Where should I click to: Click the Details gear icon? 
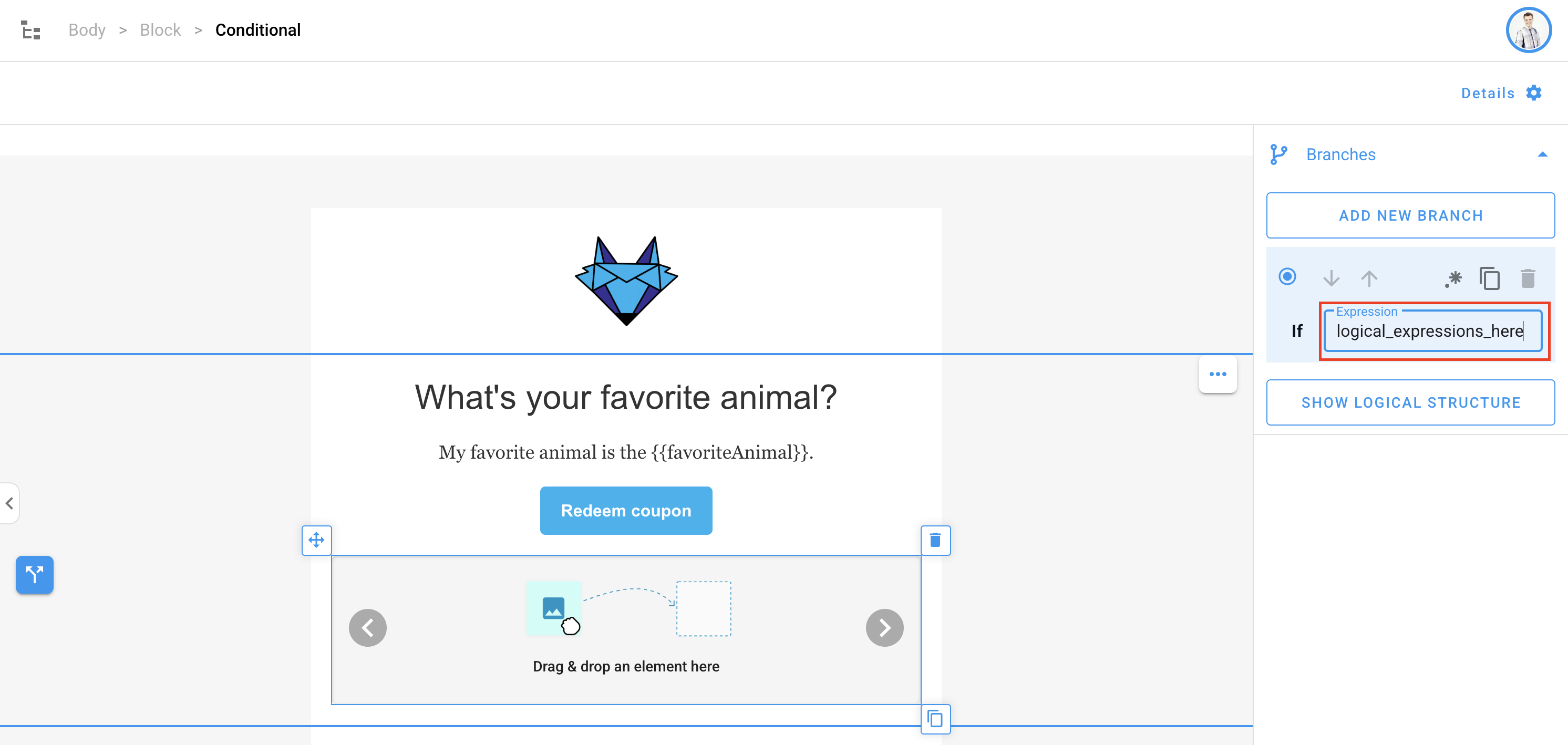pyautogui.click(x=1533, y=93)
